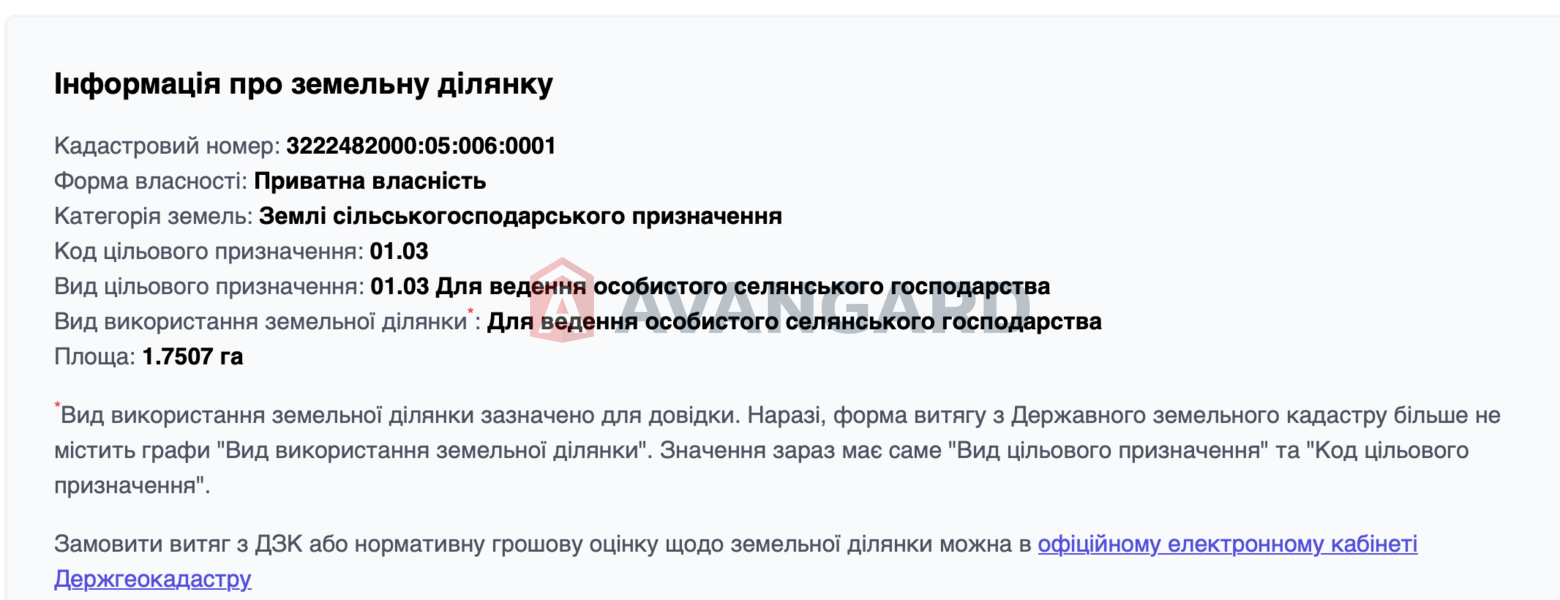Click the Вид використання земельної ділянки field label

coord(260,322)
